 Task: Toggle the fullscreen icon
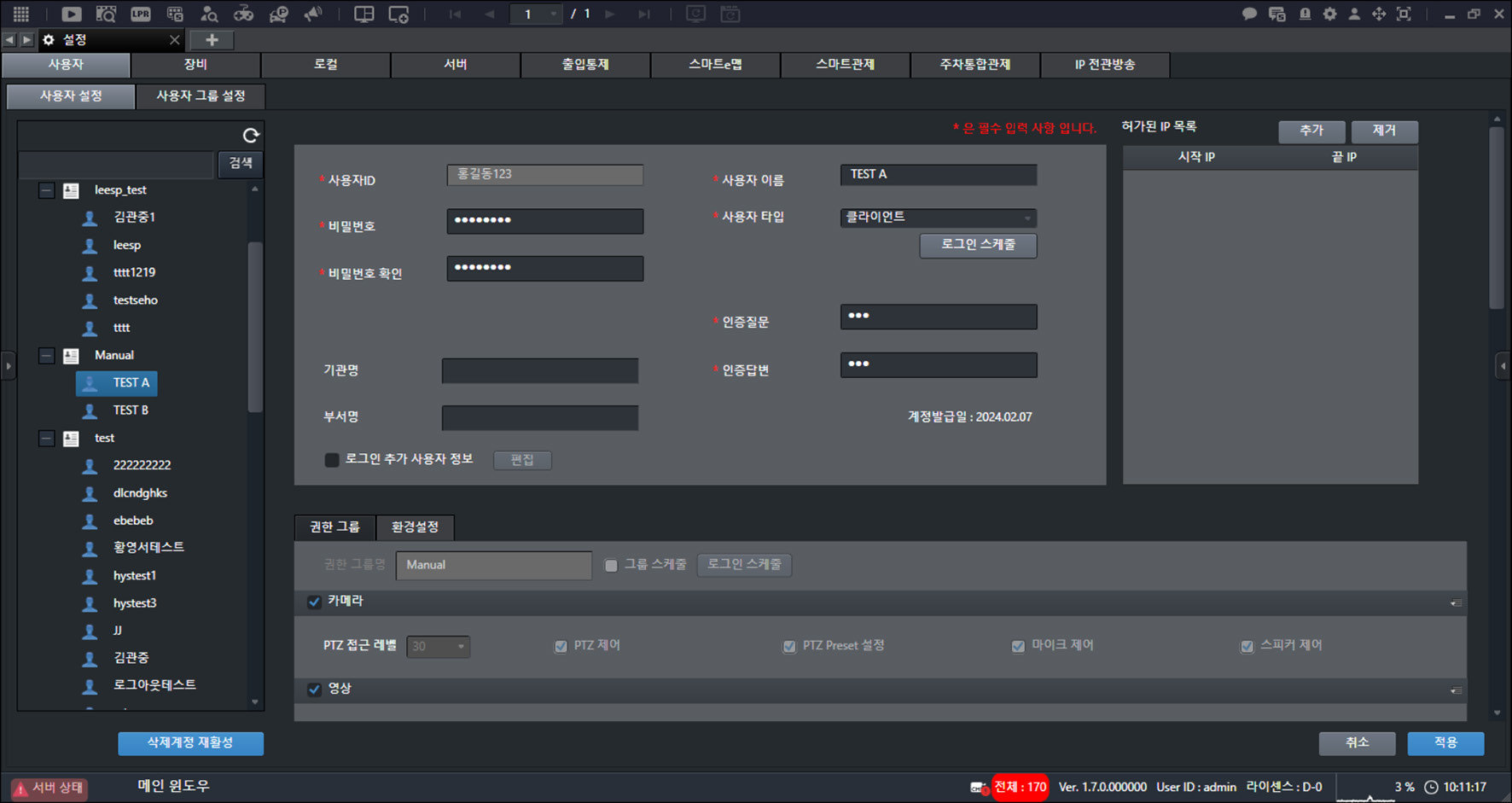(1404, 14)
